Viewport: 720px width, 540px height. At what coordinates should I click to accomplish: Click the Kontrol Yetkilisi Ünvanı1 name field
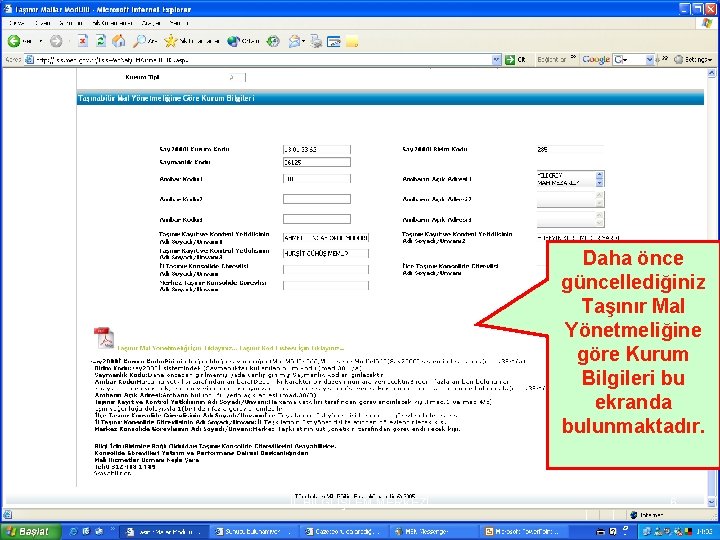click(326, 238)
